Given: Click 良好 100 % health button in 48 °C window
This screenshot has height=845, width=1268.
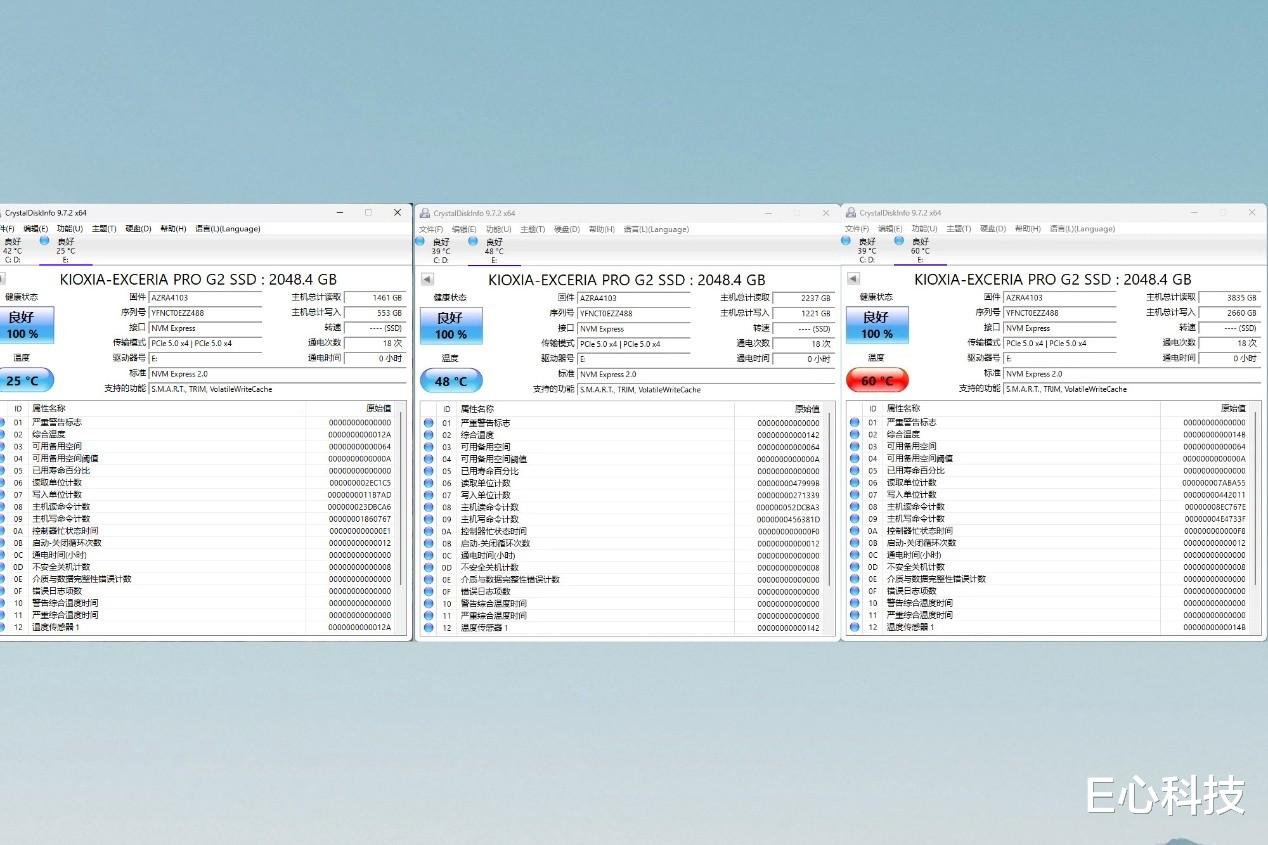Looking at the screenshot, I should tap(450, 326).
